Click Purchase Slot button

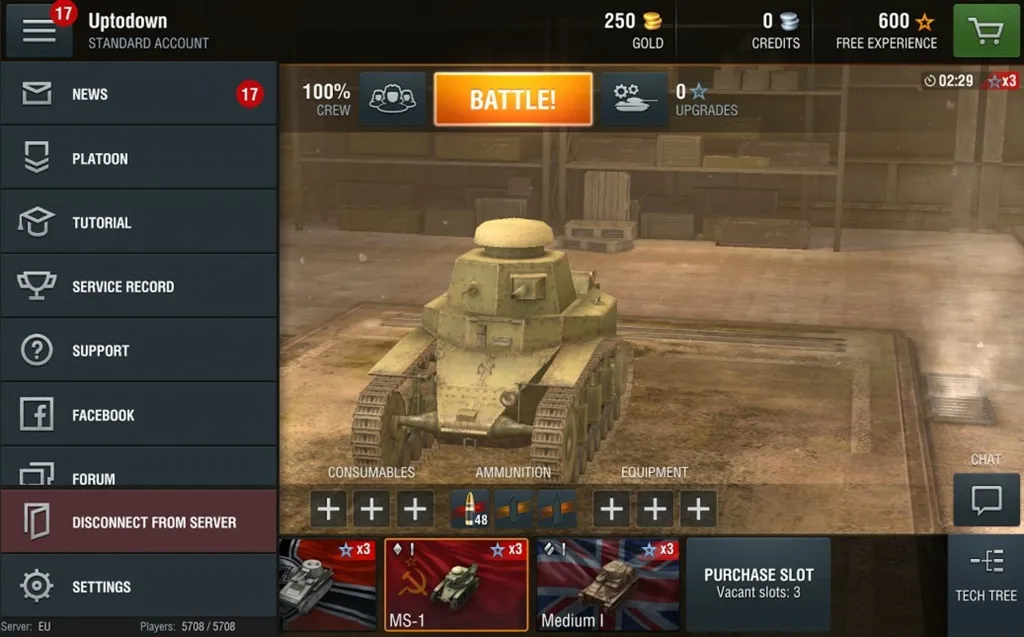(758, 583)
